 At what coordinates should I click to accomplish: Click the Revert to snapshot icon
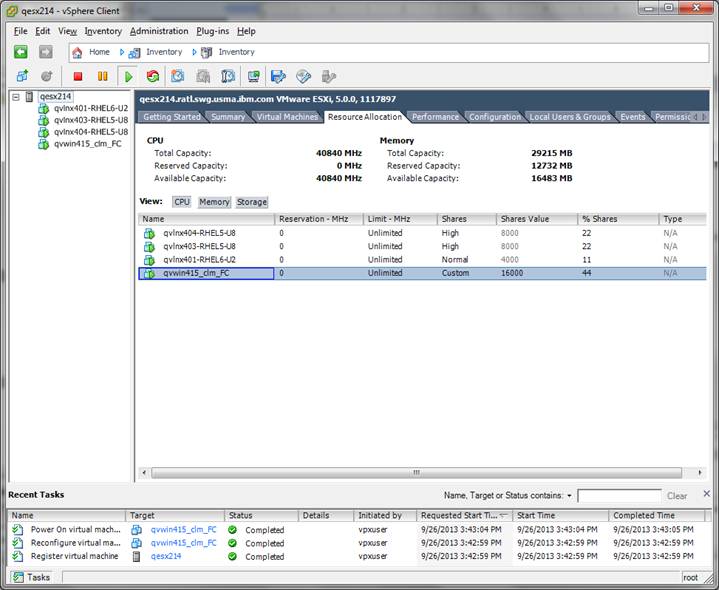203,76
